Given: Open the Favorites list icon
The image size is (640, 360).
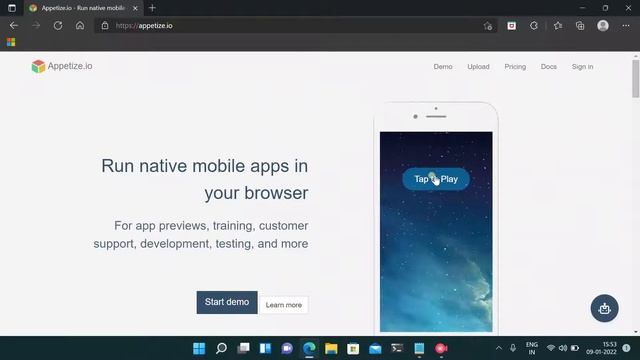Looking at the screenshot, I should coord(558,26).
